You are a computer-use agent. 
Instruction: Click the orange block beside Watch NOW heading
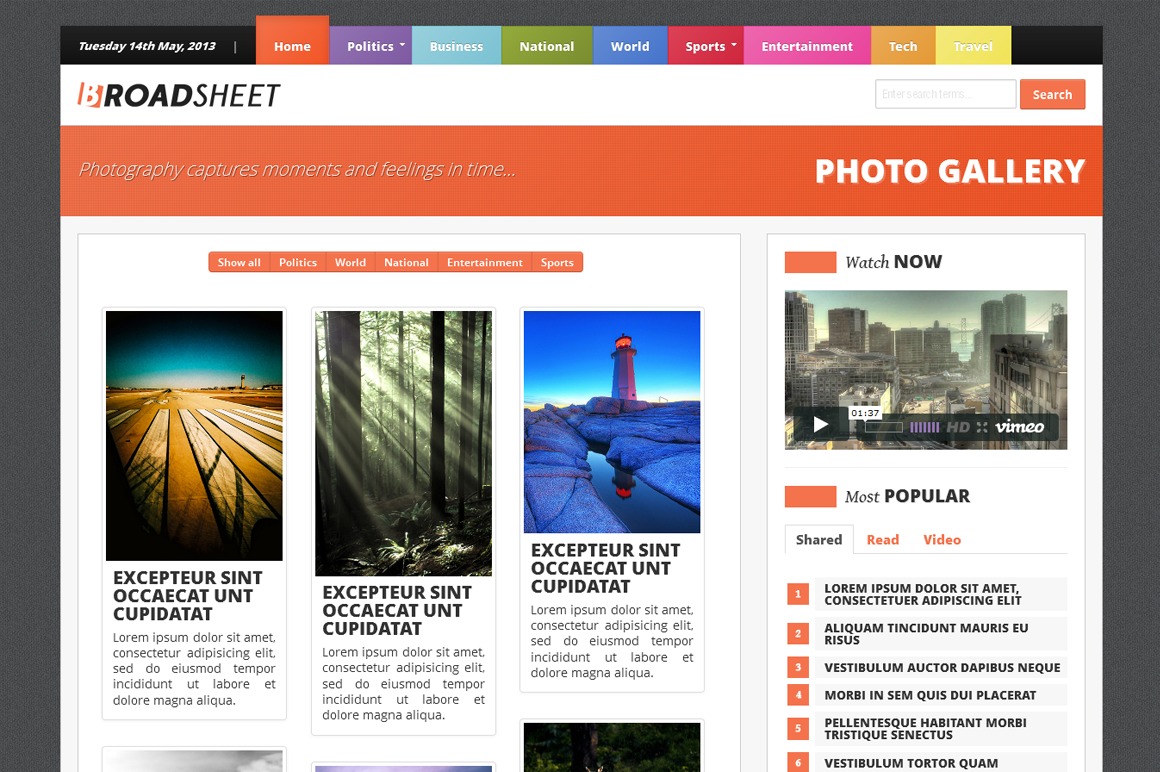[x=810, y=262]
